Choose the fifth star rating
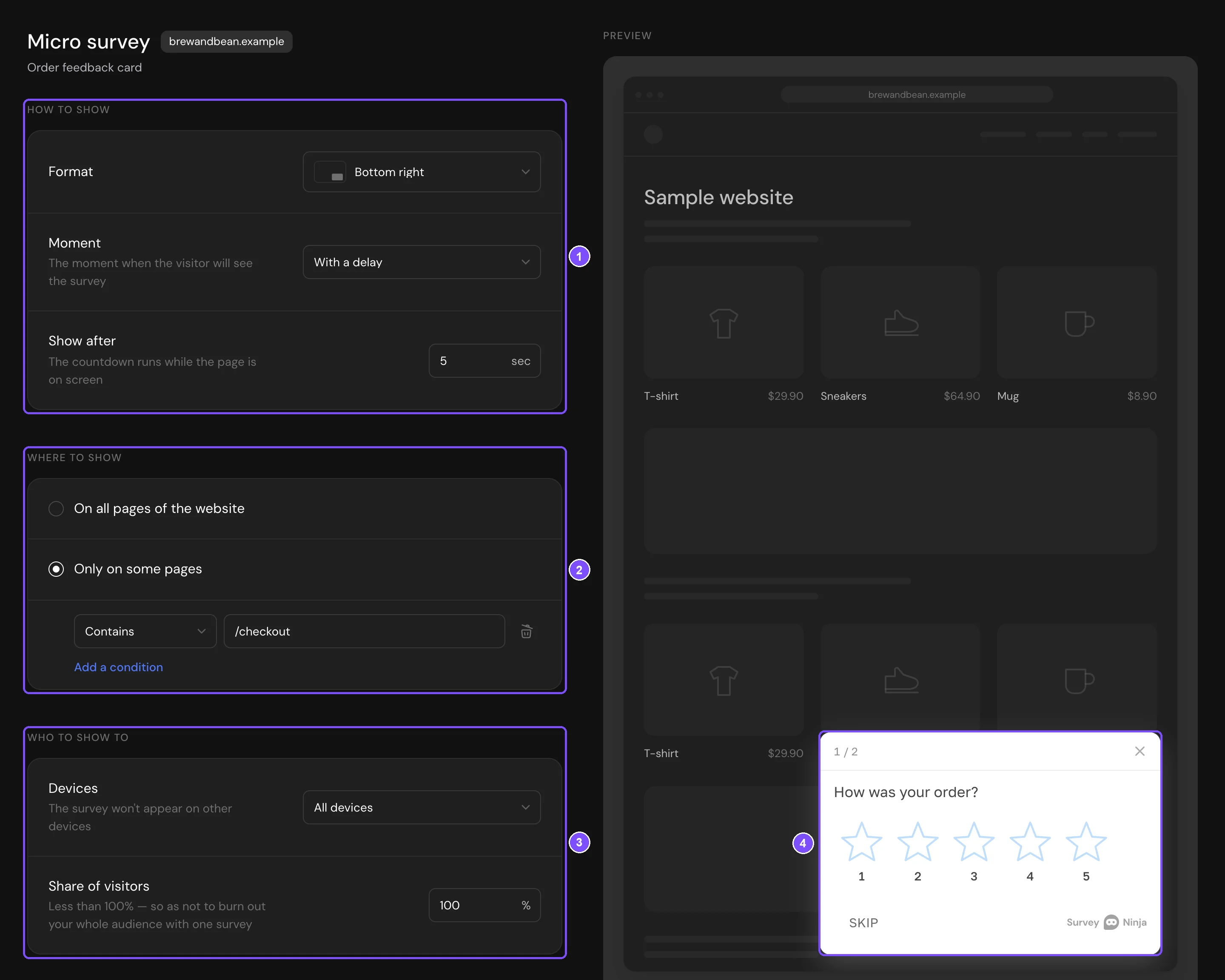Screen dimensions: 1225x980 click(x=1086, y=842)
